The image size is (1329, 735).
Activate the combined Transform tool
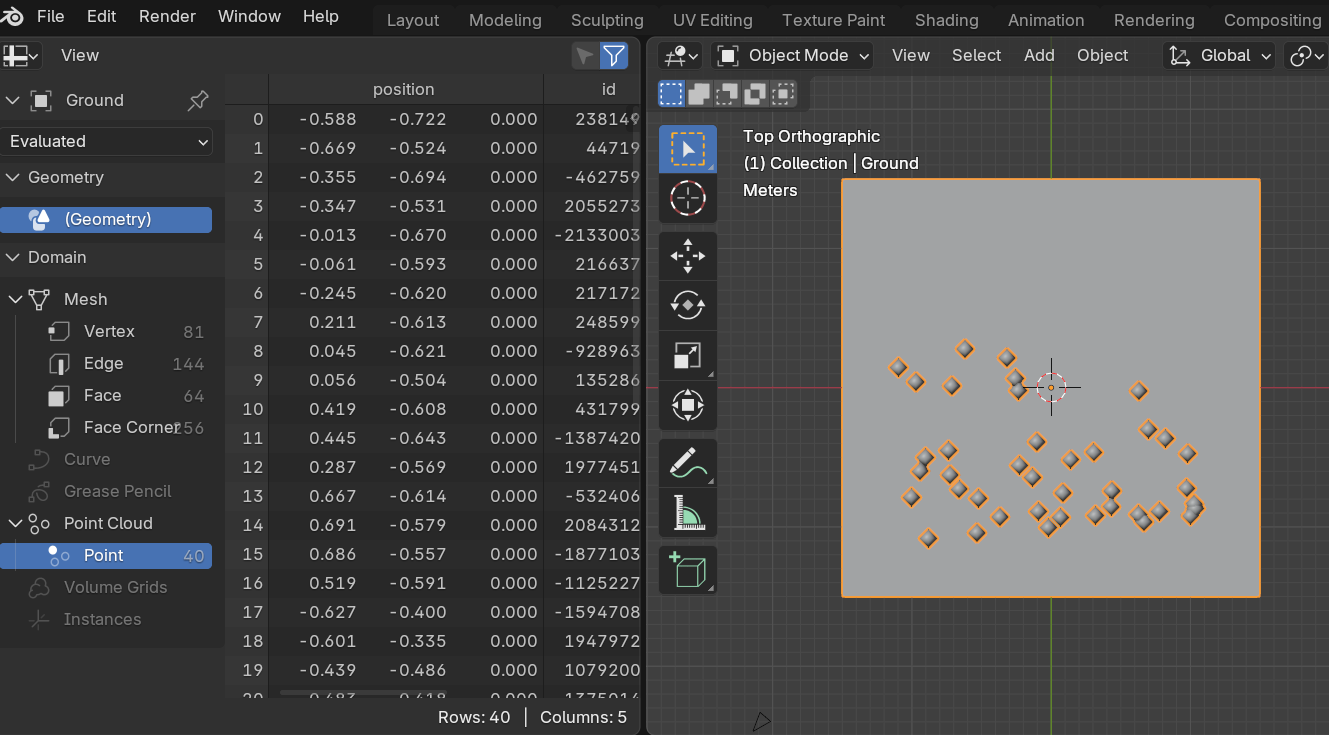687,404
